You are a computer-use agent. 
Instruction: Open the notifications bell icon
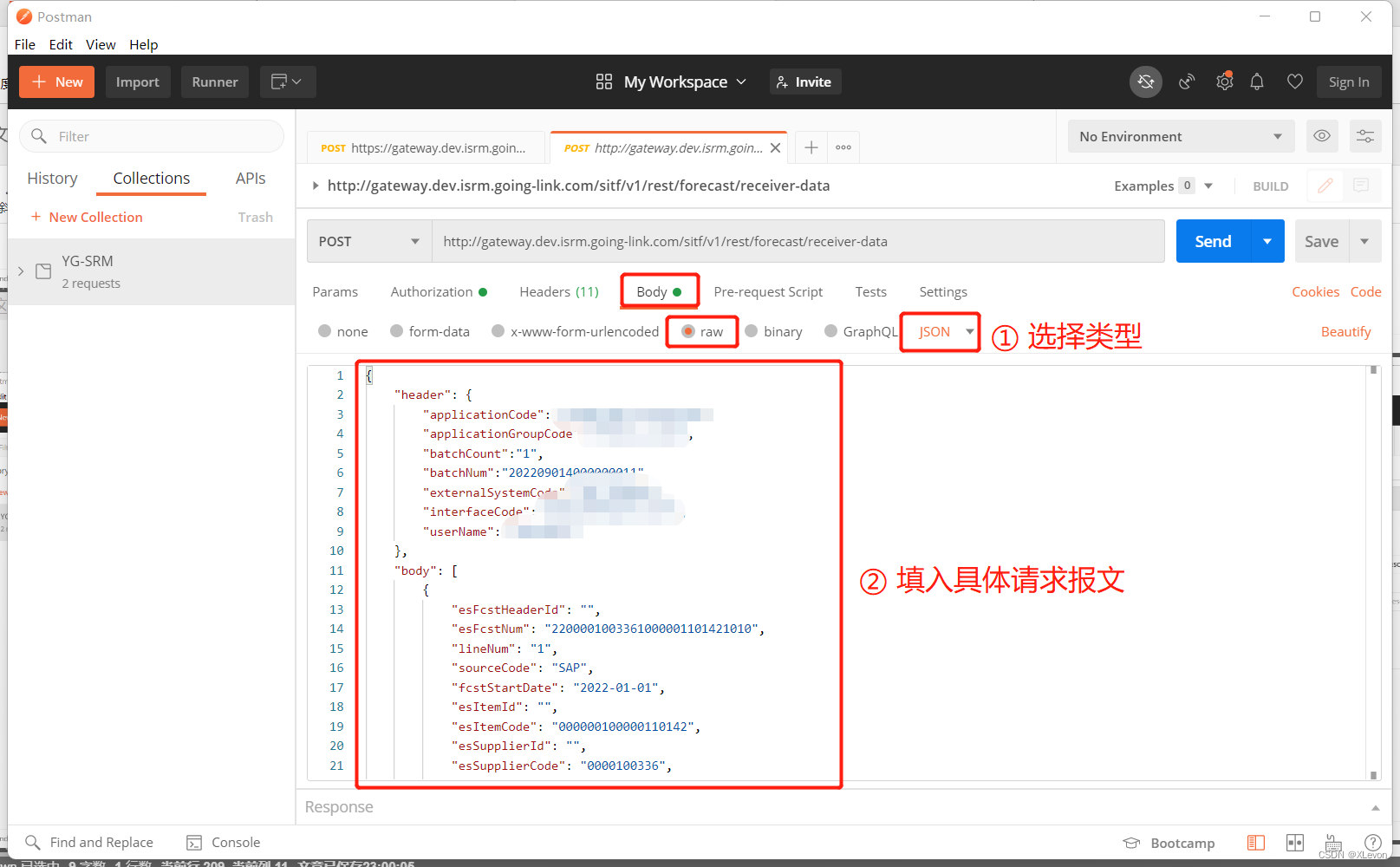point(1257,81)
